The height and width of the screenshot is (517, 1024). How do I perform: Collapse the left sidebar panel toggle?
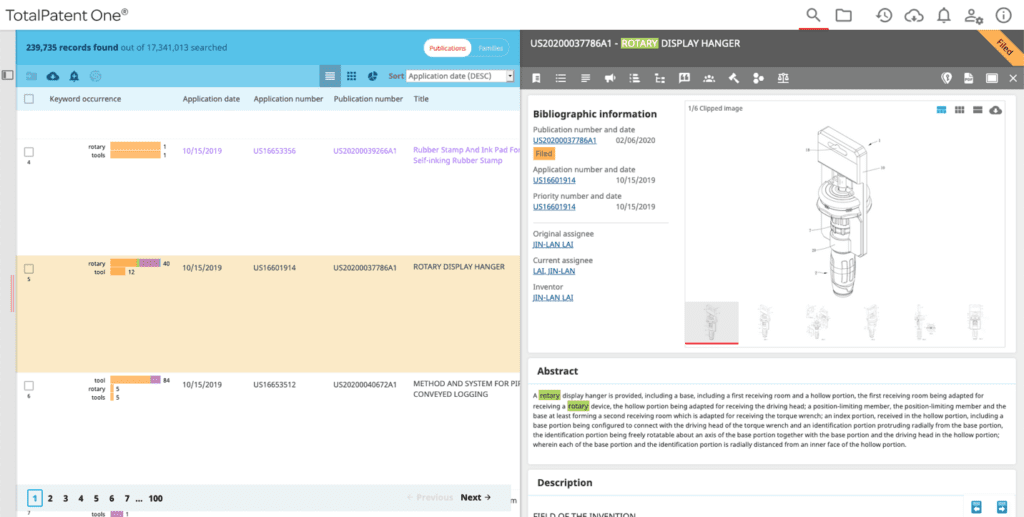click(x=7, y=75)
